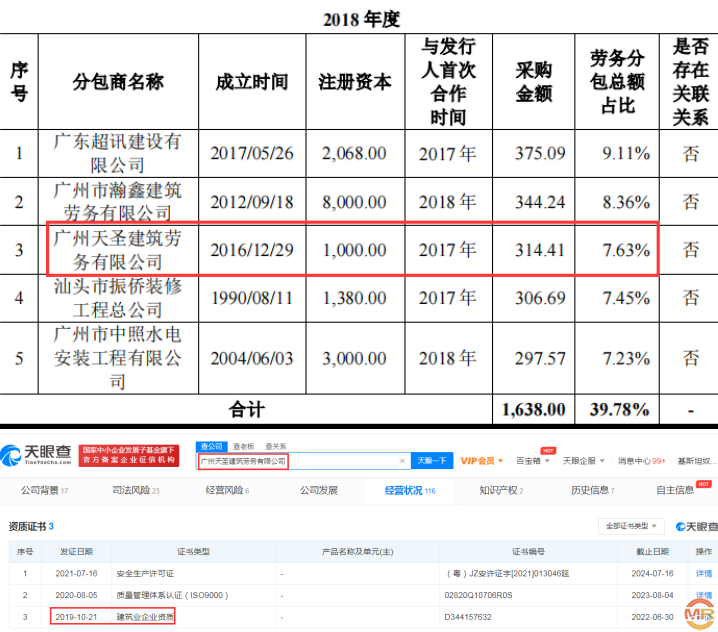Click the company name search input field
Viewport: 718px width, 632px height.
[303, 461]
